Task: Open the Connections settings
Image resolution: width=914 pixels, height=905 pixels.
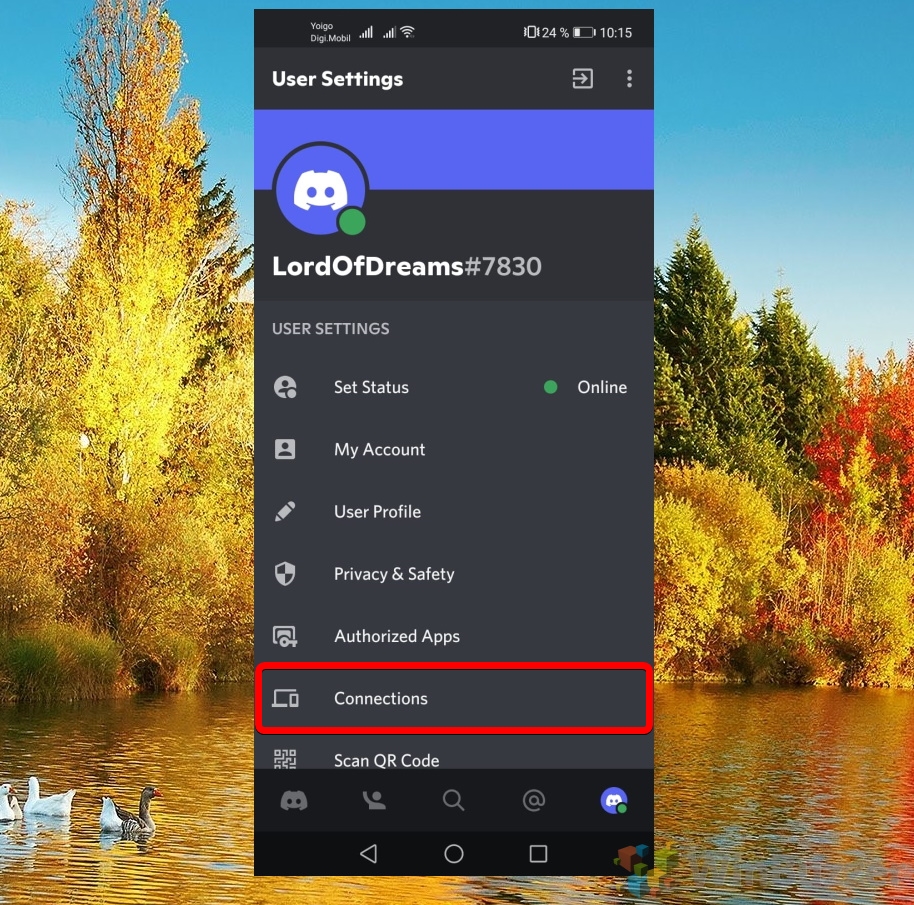Action: pos(454,698)
